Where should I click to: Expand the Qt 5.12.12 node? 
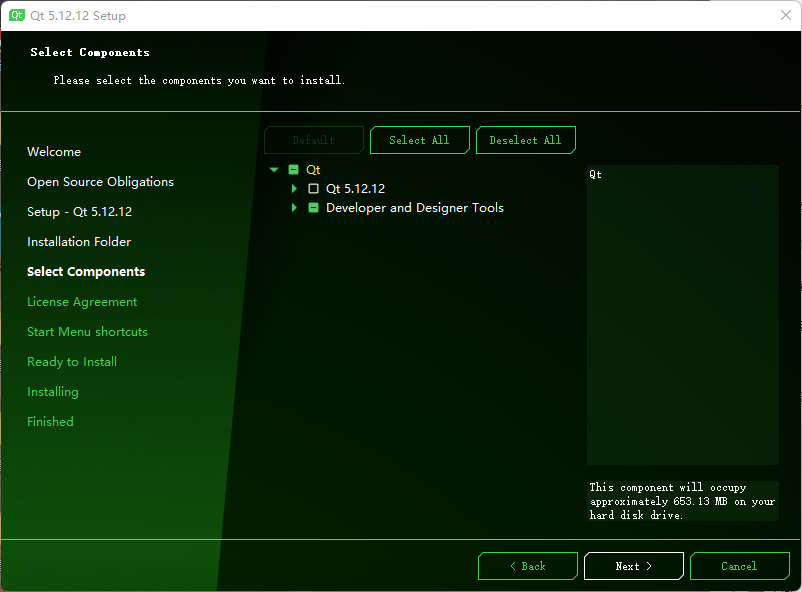(x=294, y=188)
